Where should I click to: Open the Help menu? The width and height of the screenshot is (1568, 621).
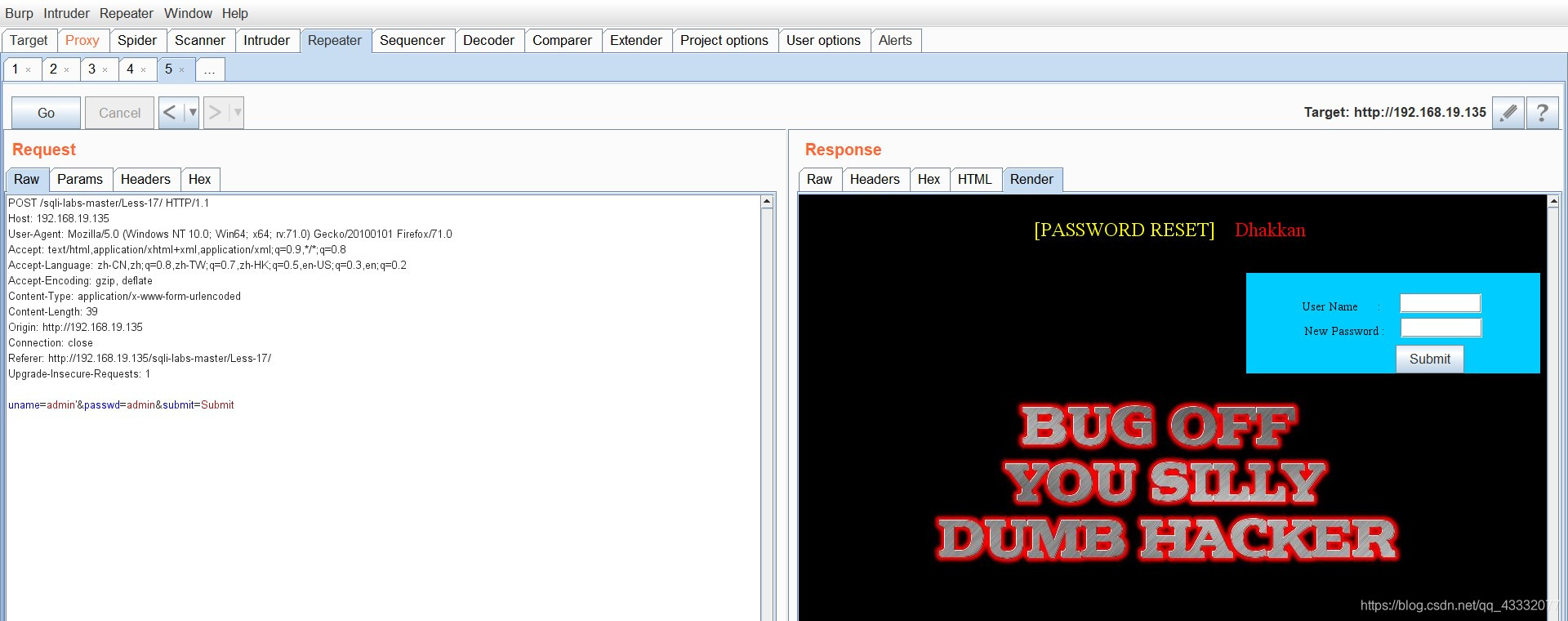click(235, 13)
